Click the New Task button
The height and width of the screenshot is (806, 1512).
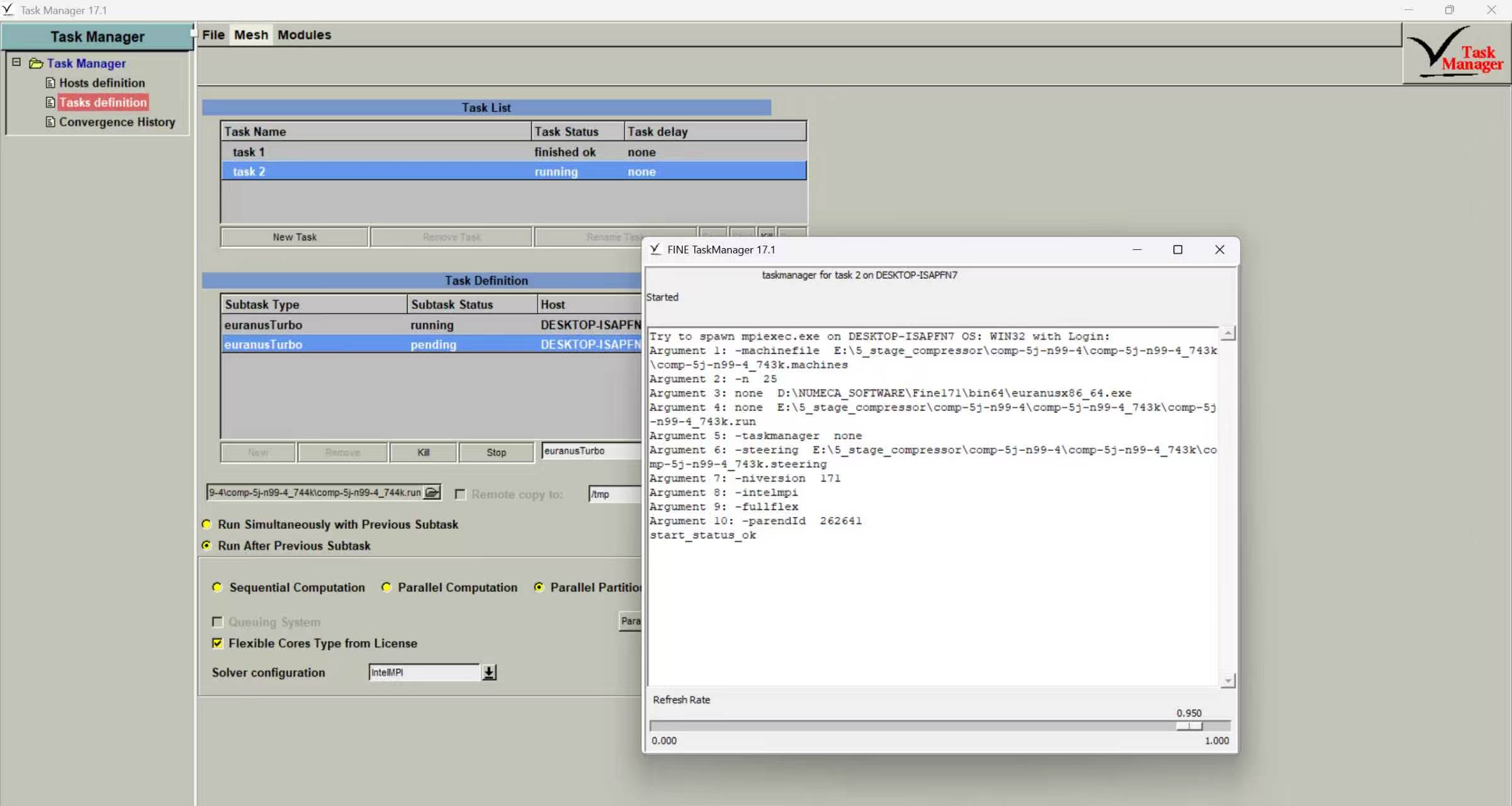click(295, 237)
